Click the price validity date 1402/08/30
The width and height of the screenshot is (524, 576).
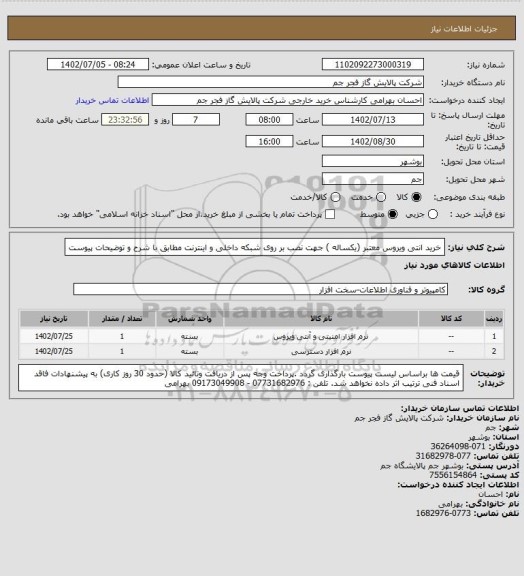[373, 141]
